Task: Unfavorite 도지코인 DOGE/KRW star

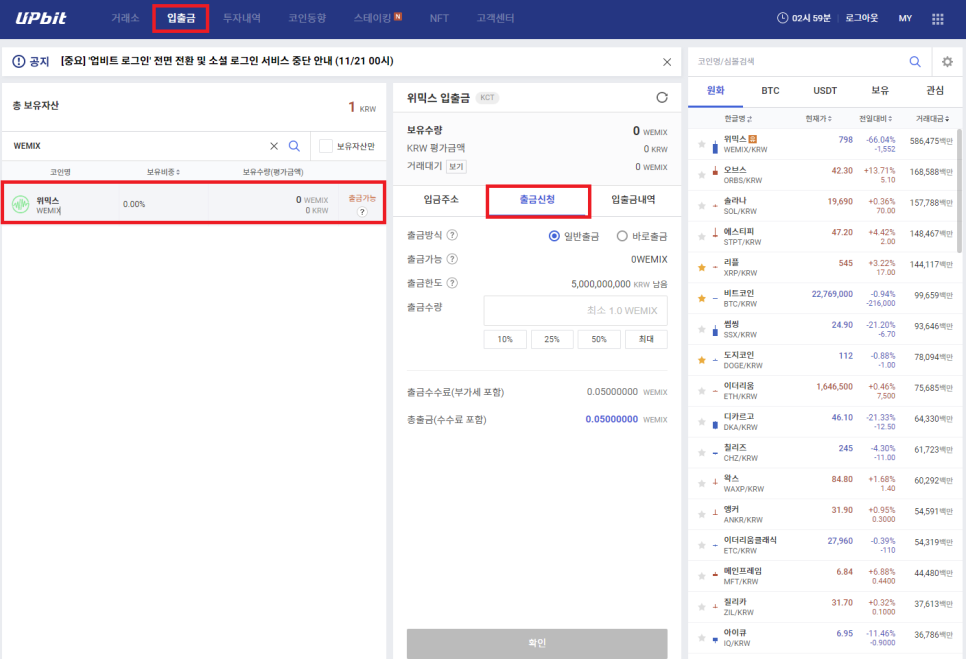Action: pyautogui.click(x=701, y=360)
